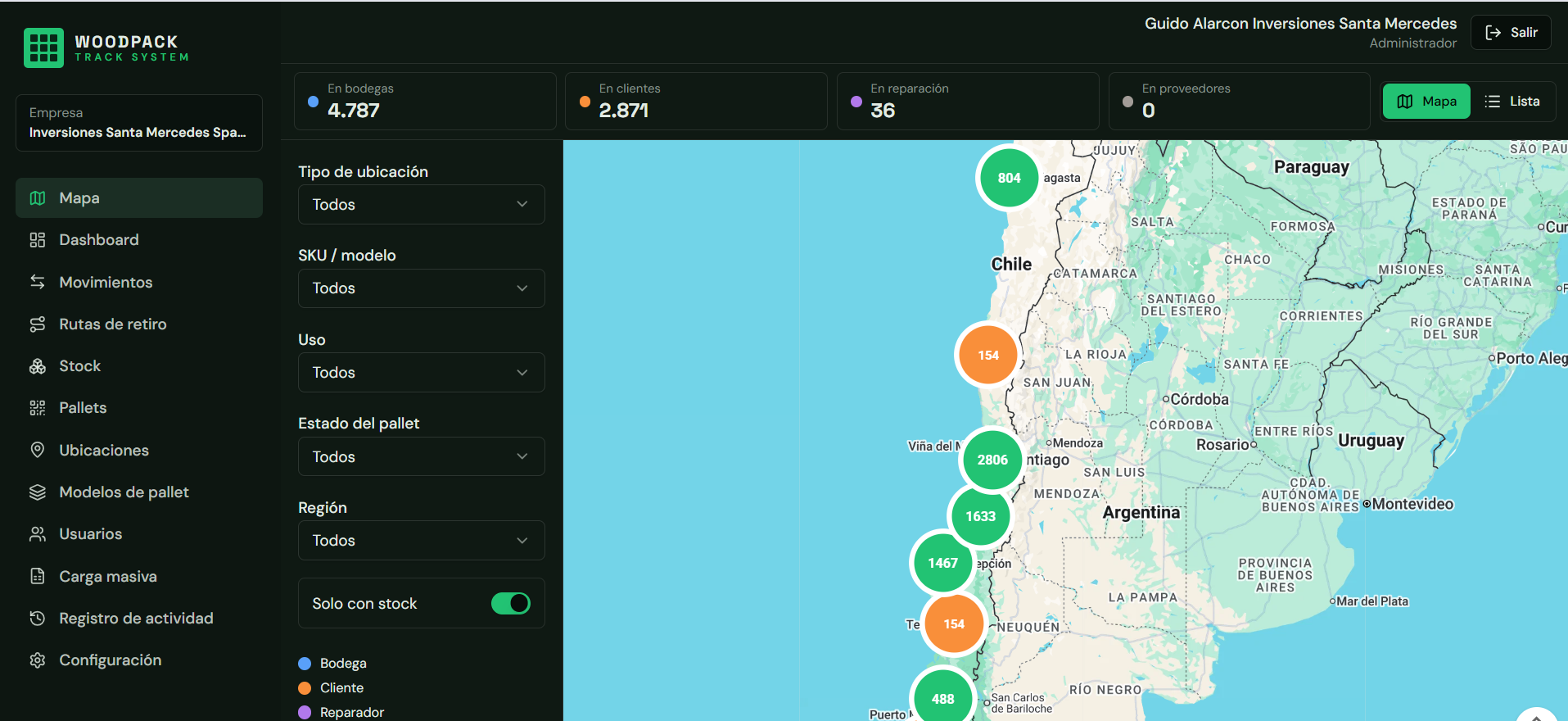This screenshot has width=1568, height=721.
Task: Open the Pallets section
Action: (x=139, y=408)
